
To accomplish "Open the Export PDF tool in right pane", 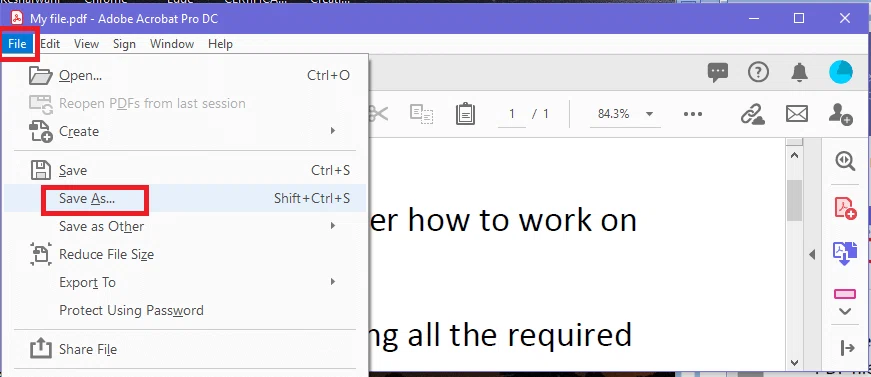I will click(844, 254).
